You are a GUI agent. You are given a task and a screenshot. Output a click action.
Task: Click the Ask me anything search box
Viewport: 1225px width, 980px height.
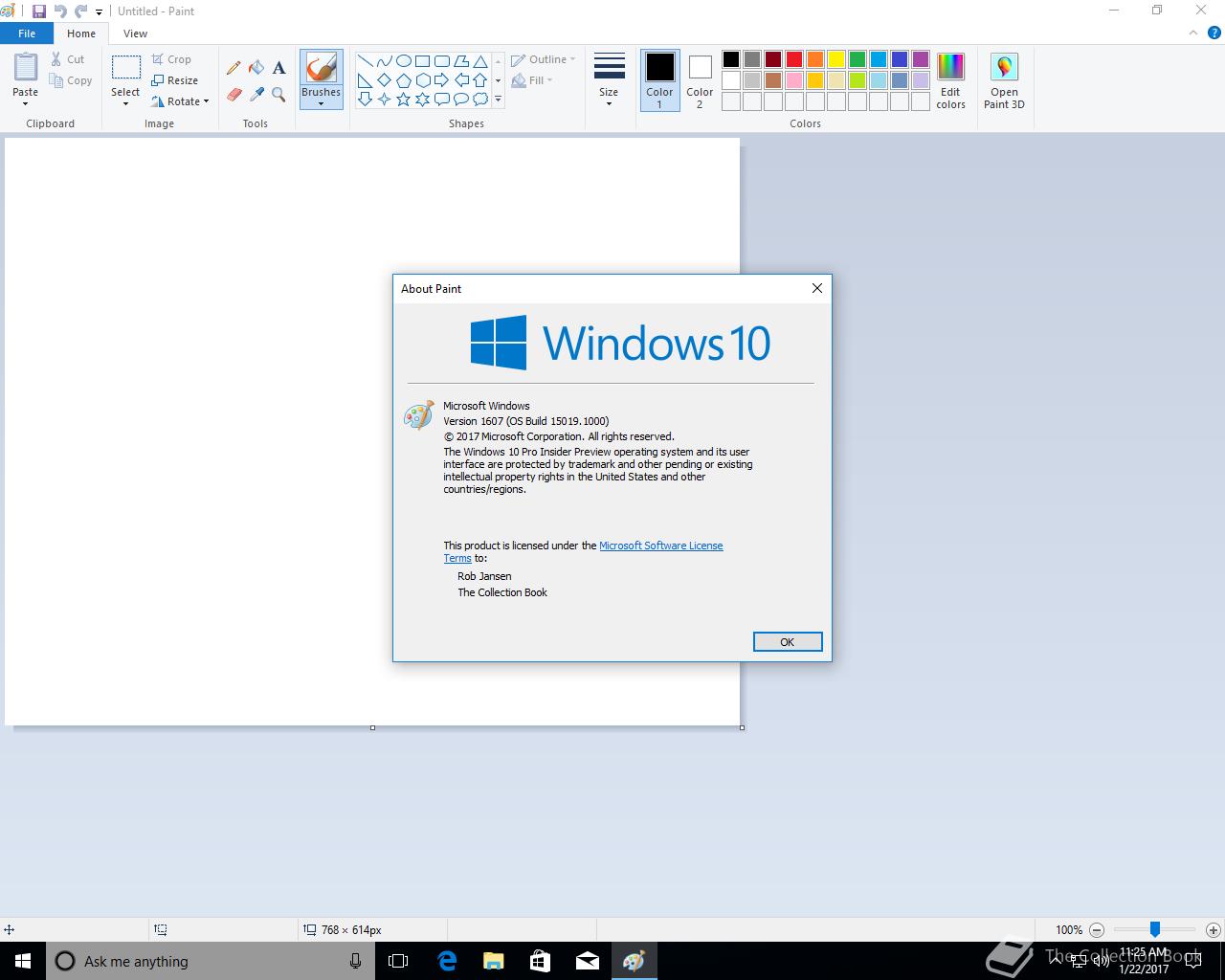pos(209,961)
